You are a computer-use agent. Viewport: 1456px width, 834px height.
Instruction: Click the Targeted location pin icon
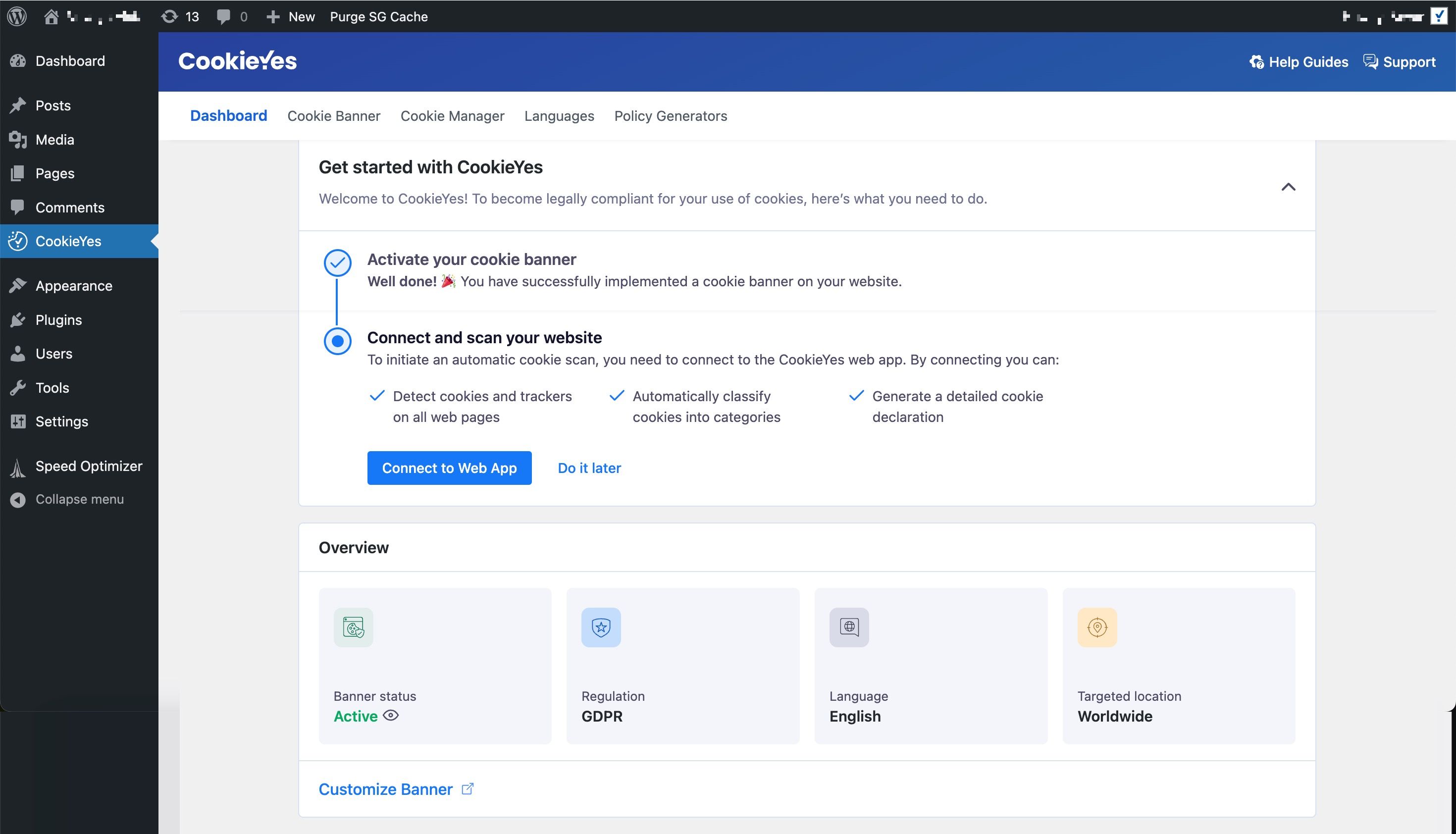(x=1097, y=627)
